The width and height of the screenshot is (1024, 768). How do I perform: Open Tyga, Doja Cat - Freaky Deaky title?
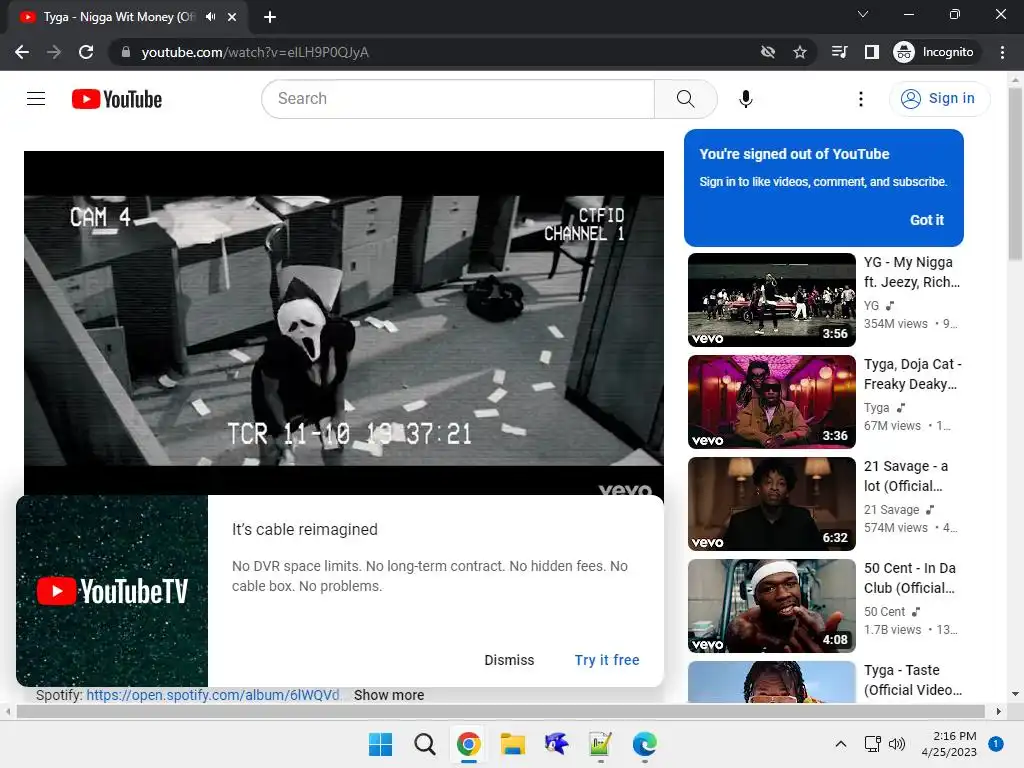(912, 374)
